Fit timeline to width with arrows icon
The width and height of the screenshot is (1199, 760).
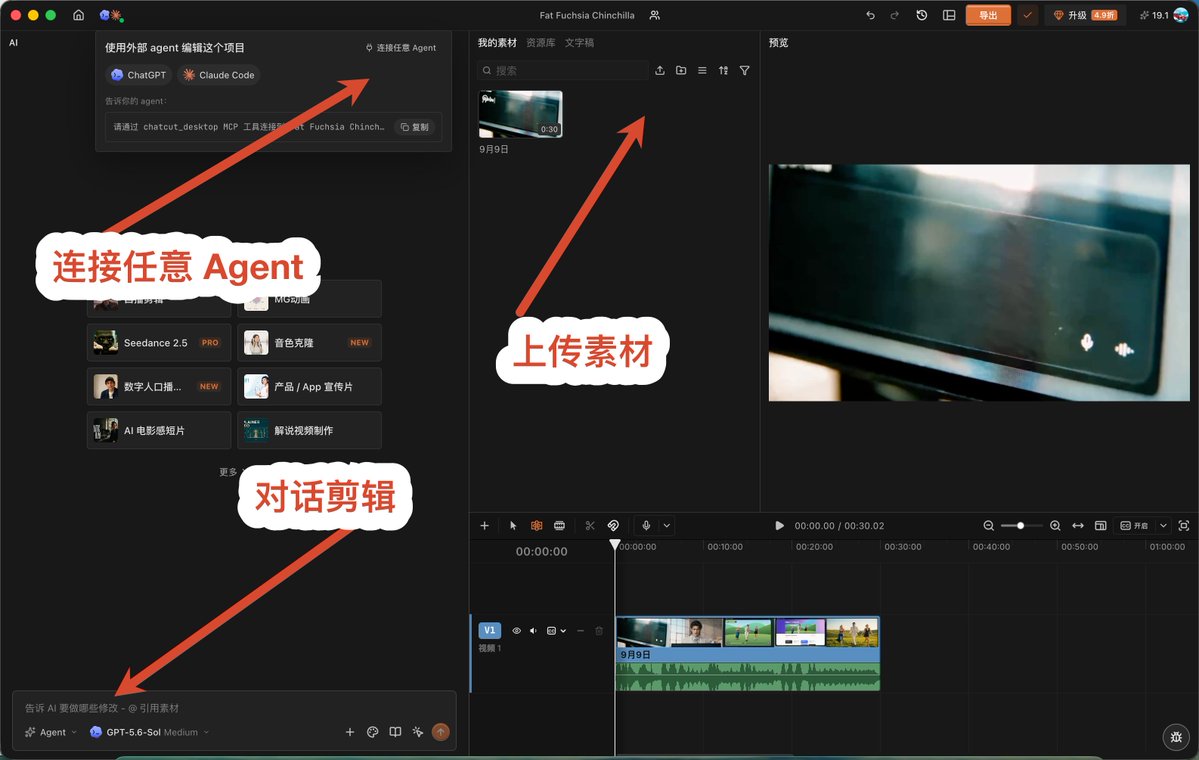[1078, 525]
